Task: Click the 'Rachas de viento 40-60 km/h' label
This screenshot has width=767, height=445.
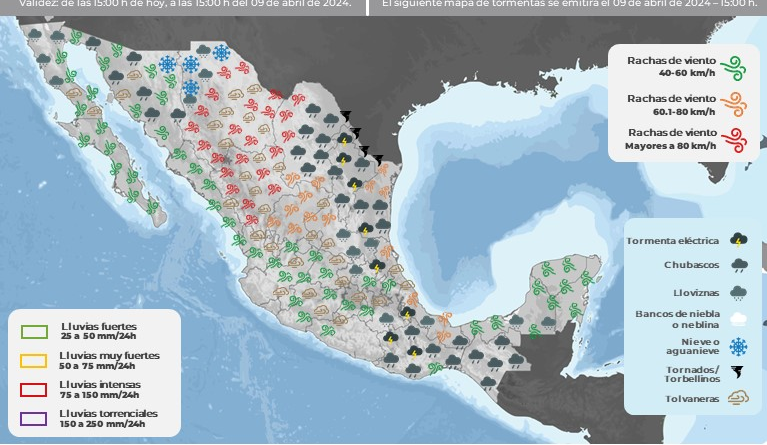Action: click(671, 66)
